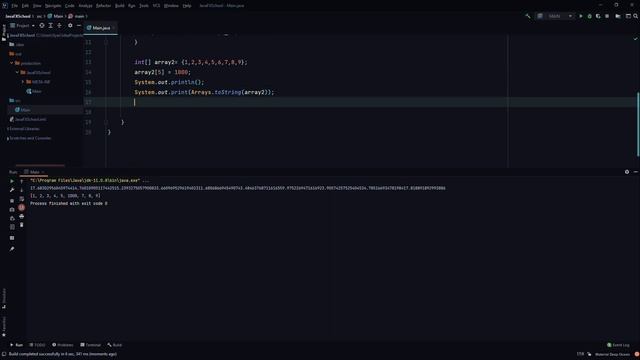Click the Stop icon in the top toolbar
Screen dimensions: 640x360
click(607, 16)
